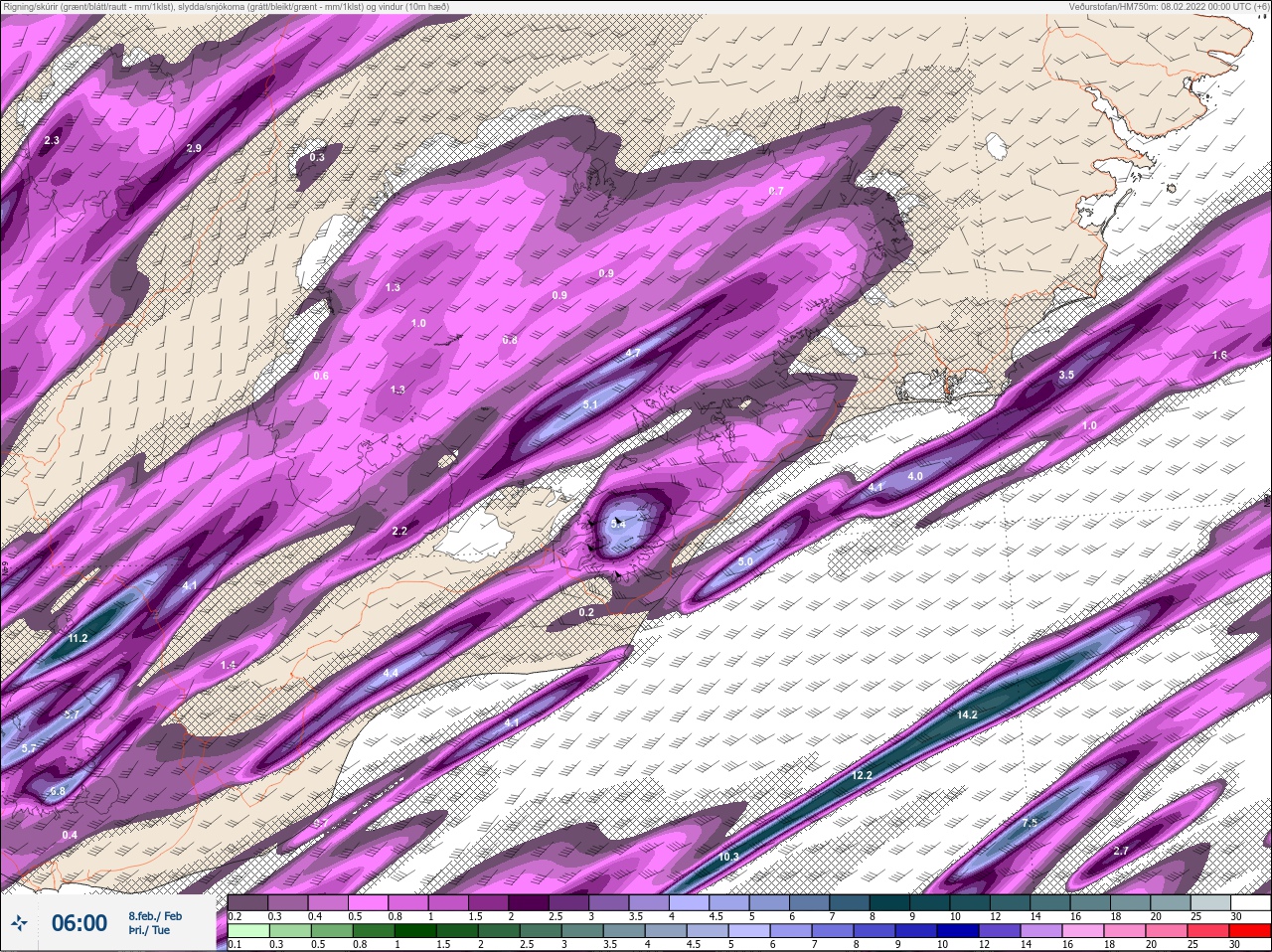
Task: Click the map title starting 'Rigning/skúrir'
Action: (225, 7)
